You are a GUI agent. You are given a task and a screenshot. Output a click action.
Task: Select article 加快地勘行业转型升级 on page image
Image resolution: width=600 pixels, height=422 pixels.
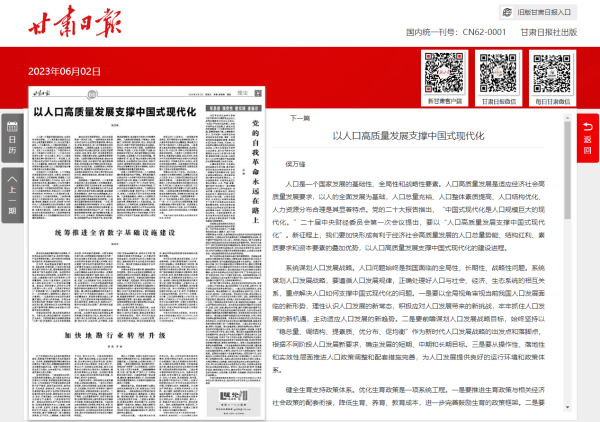(x=115, y=335)
